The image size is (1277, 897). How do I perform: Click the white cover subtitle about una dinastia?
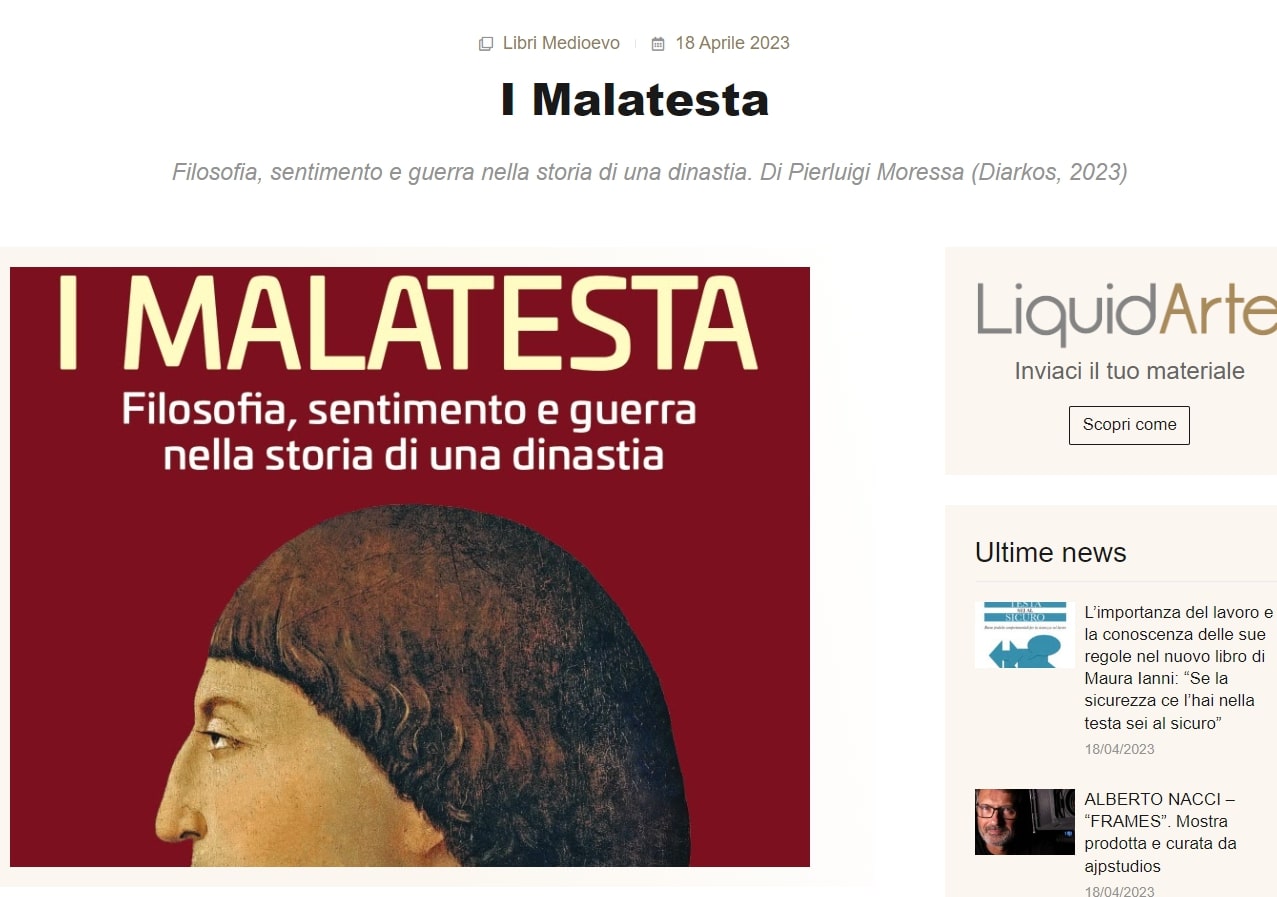(x=410, y=432)
